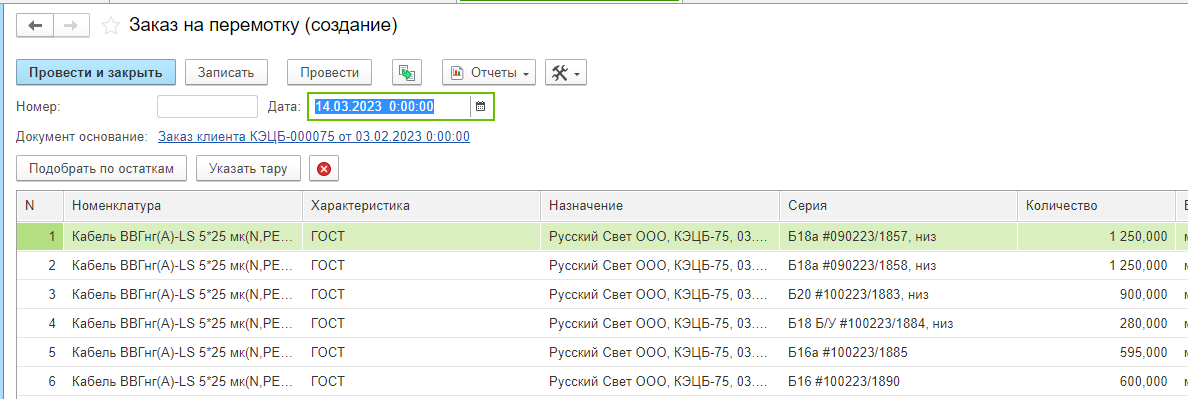Open the tools wrench dropdown
Viewport: 1188px width, 399px height.
pyautogui.click(x=565, y=73)
